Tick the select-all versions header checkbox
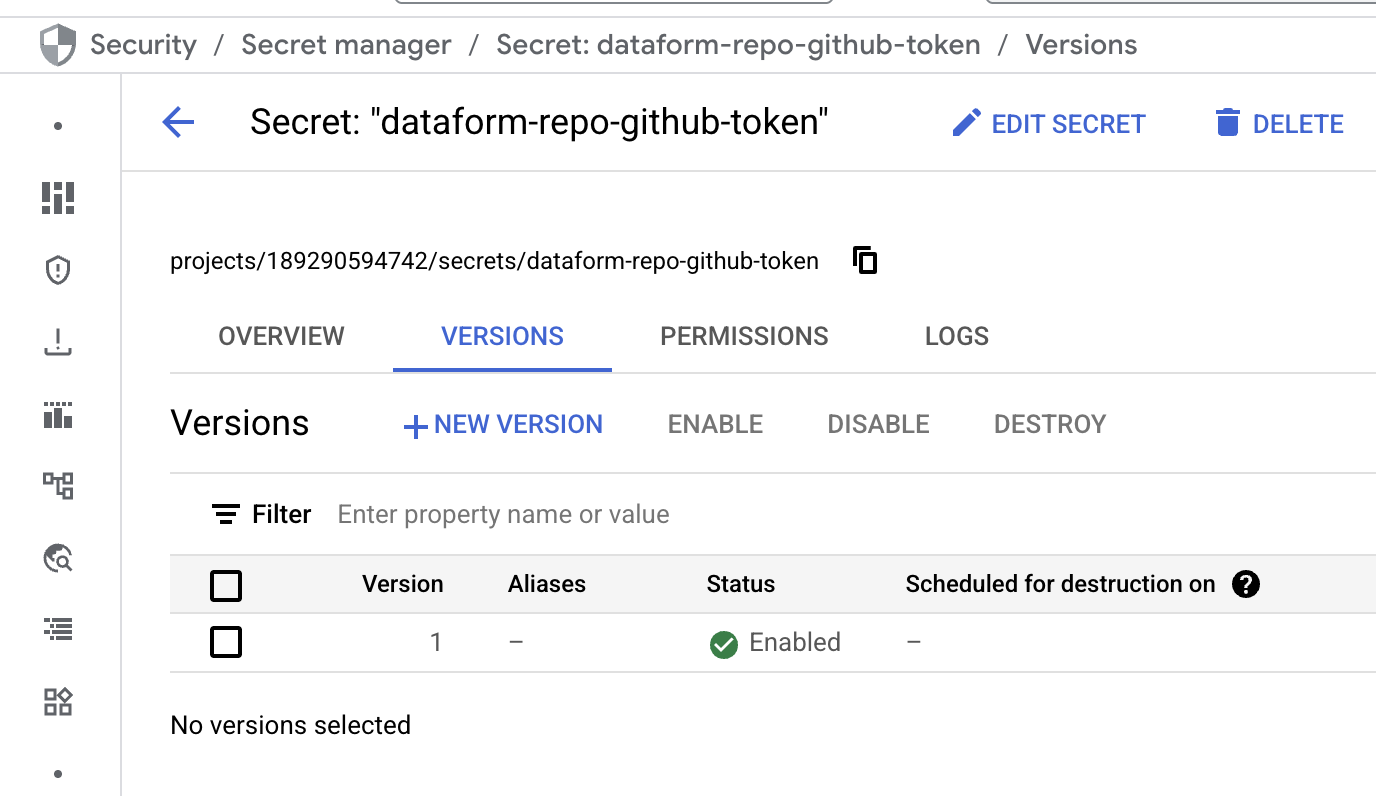Screen dimensions: 1376x796 [226, 585]
